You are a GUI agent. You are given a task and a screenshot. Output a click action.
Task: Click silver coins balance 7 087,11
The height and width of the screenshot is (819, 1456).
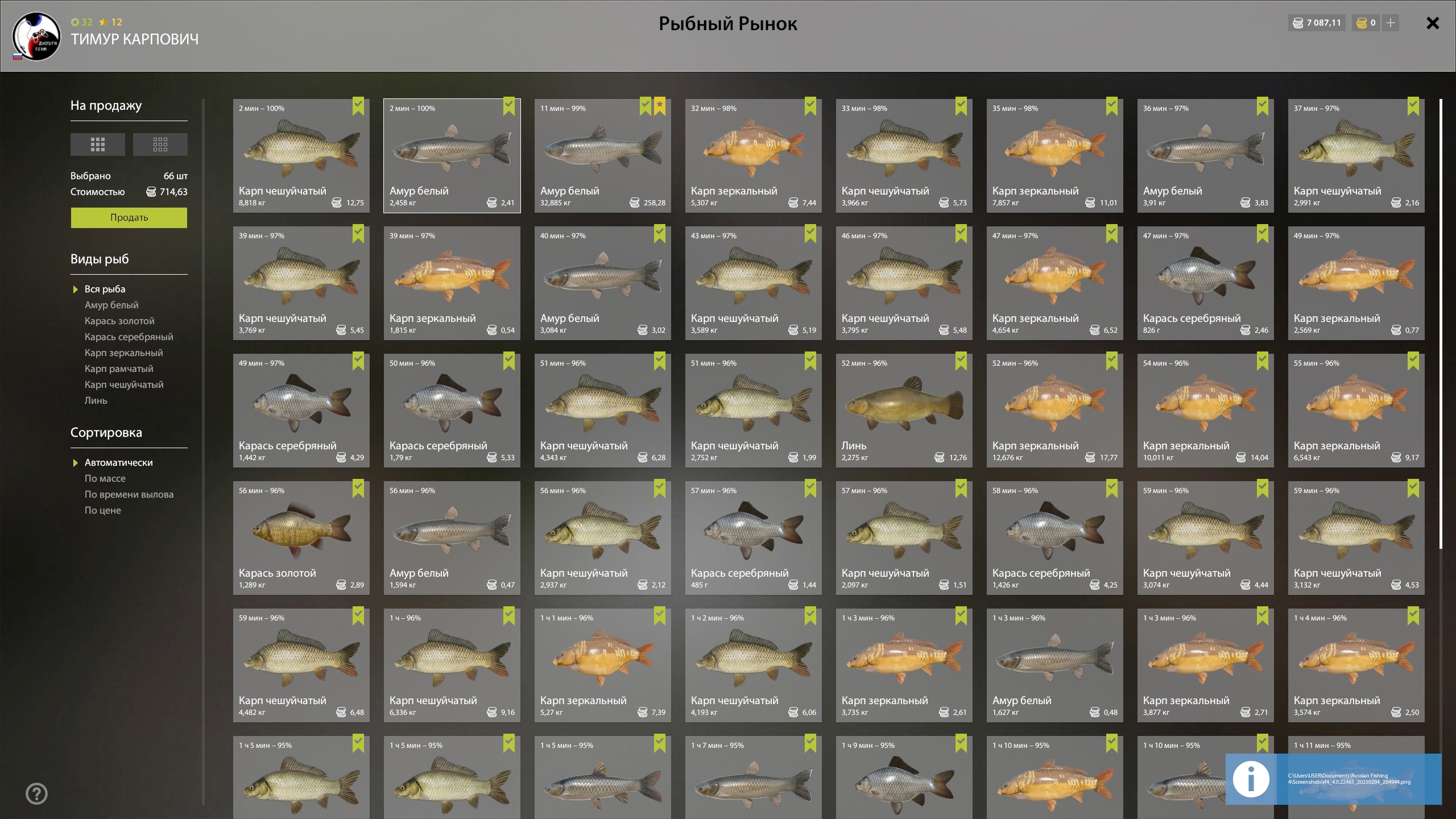(x=1317, y=23)
